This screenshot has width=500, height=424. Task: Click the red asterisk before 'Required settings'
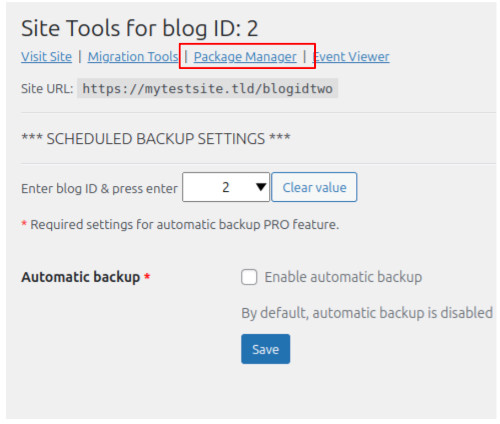click(24, 223)
